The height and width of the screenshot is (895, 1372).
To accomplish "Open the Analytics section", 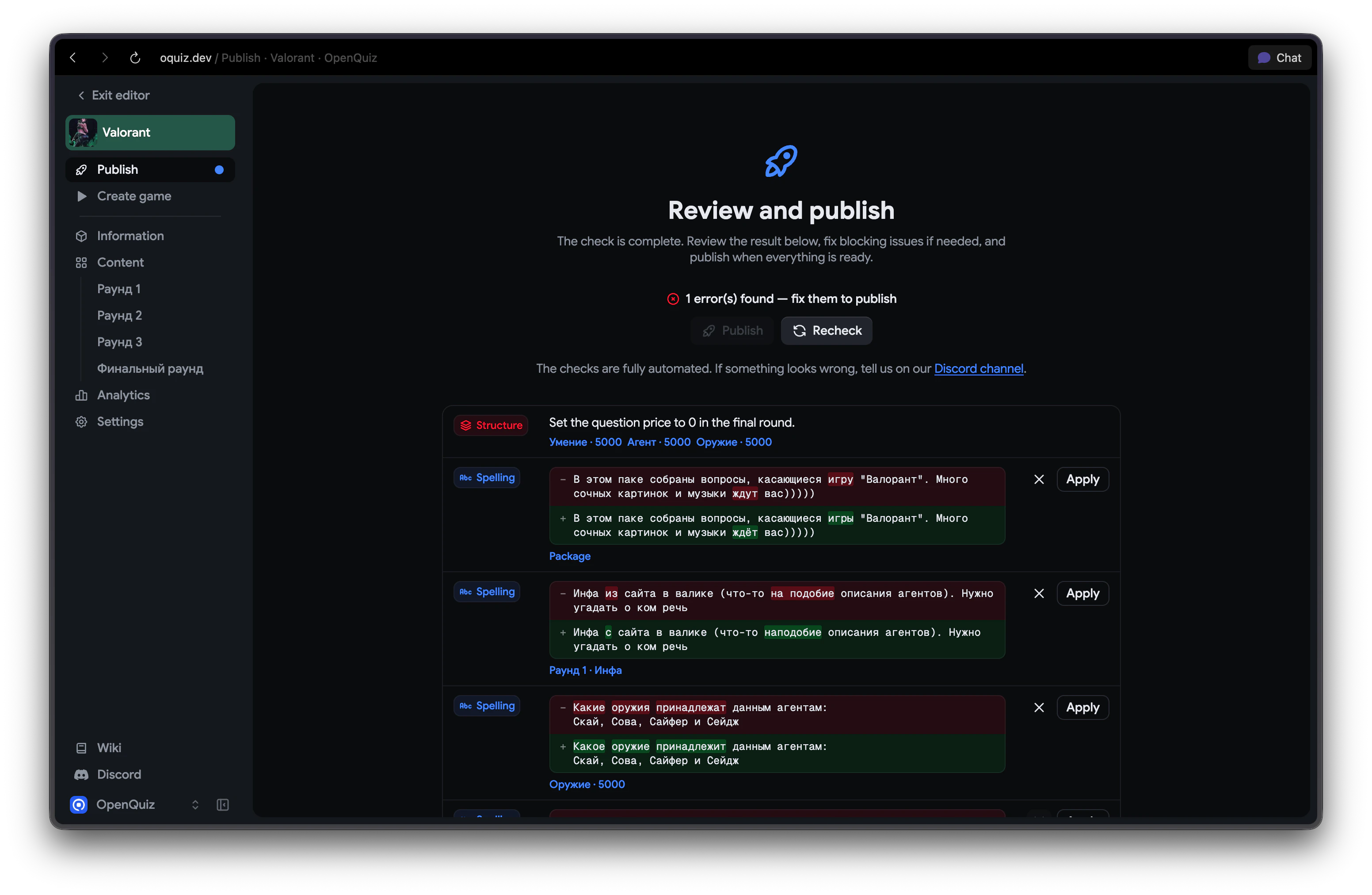I will pos(150,395).
